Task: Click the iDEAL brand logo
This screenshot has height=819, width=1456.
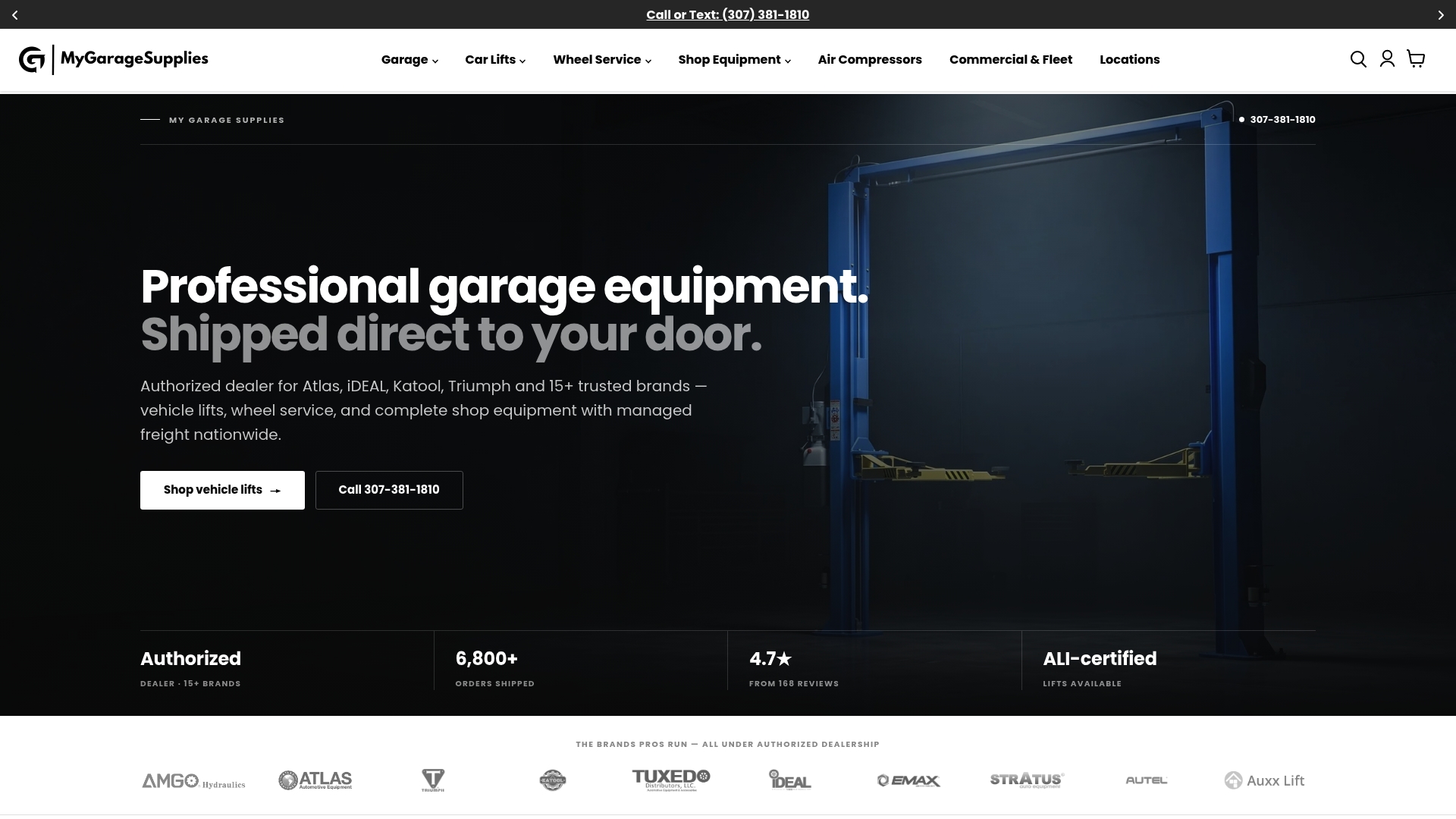Action: click(x=789, y=780)
